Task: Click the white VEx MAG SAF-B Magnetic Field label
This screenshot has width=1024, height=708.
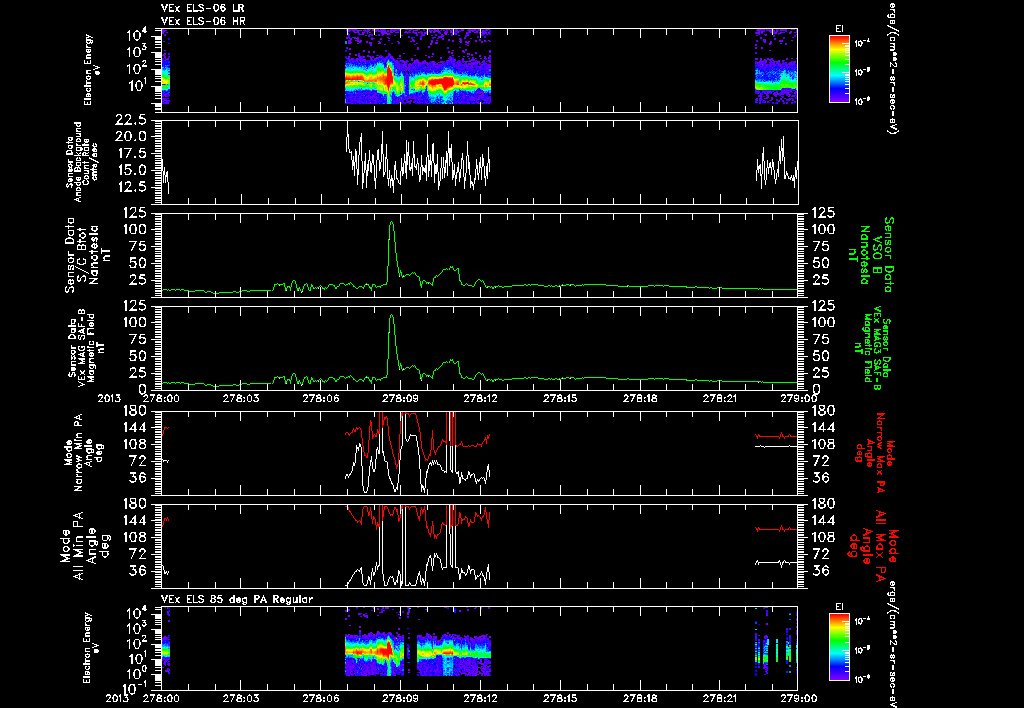Action: pyautogui.click(x=86, y=347)
